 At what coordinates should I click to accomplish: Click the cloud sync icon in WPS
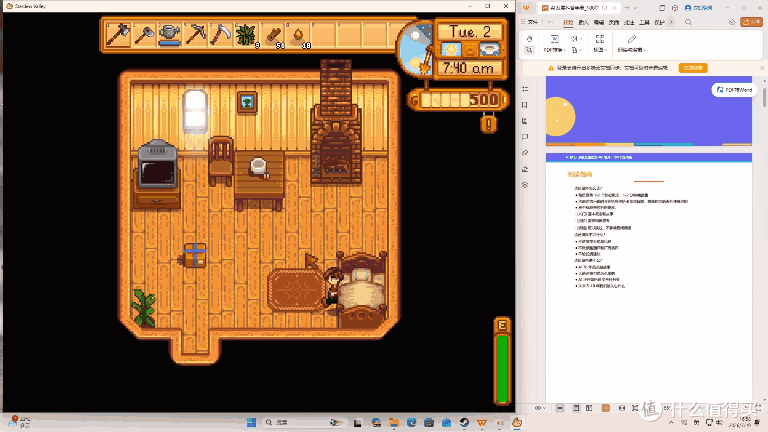point(732,22)
